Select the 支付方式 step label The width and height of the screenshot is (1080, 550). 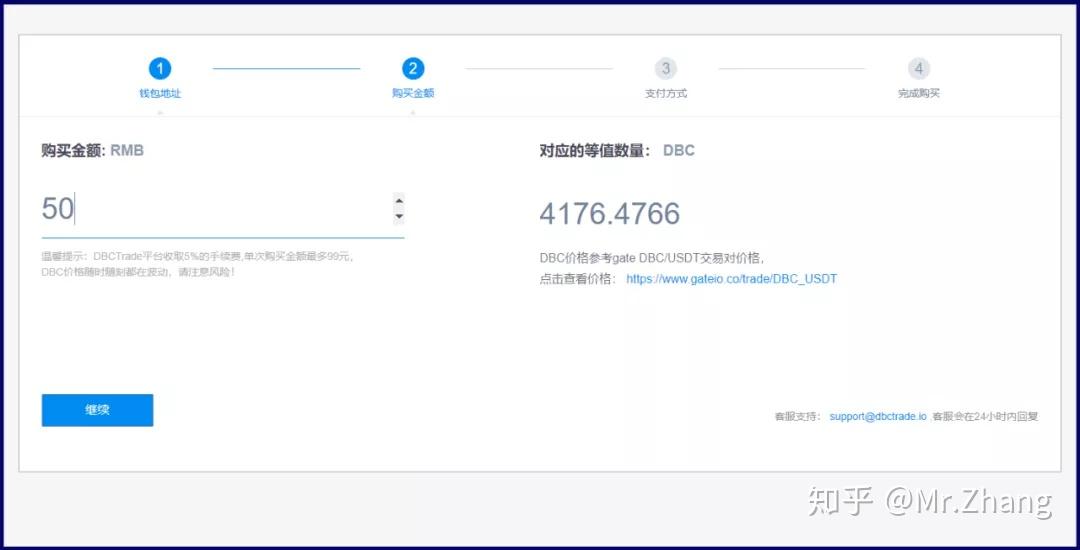pos(666,94)
